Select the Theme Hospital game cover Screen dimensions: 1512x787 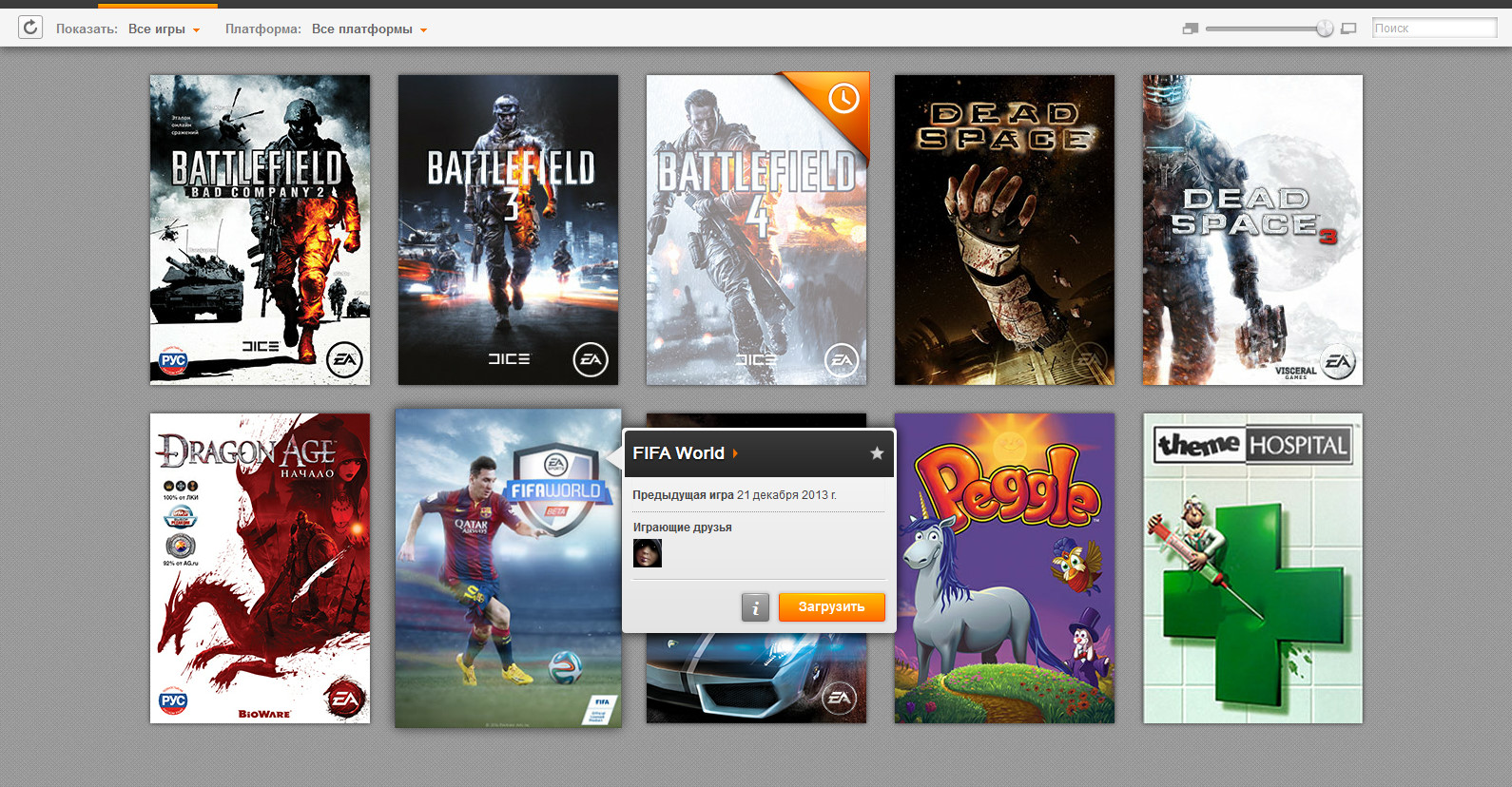(x=1252, y=568)
